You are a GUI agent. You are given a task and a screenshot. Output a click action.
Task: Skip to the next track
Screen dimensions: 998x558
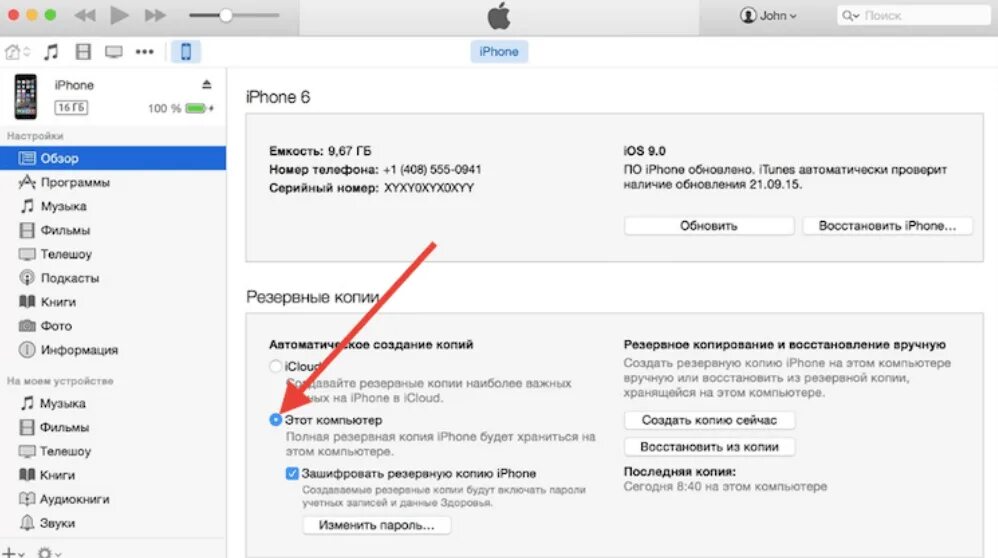[155, 15]
